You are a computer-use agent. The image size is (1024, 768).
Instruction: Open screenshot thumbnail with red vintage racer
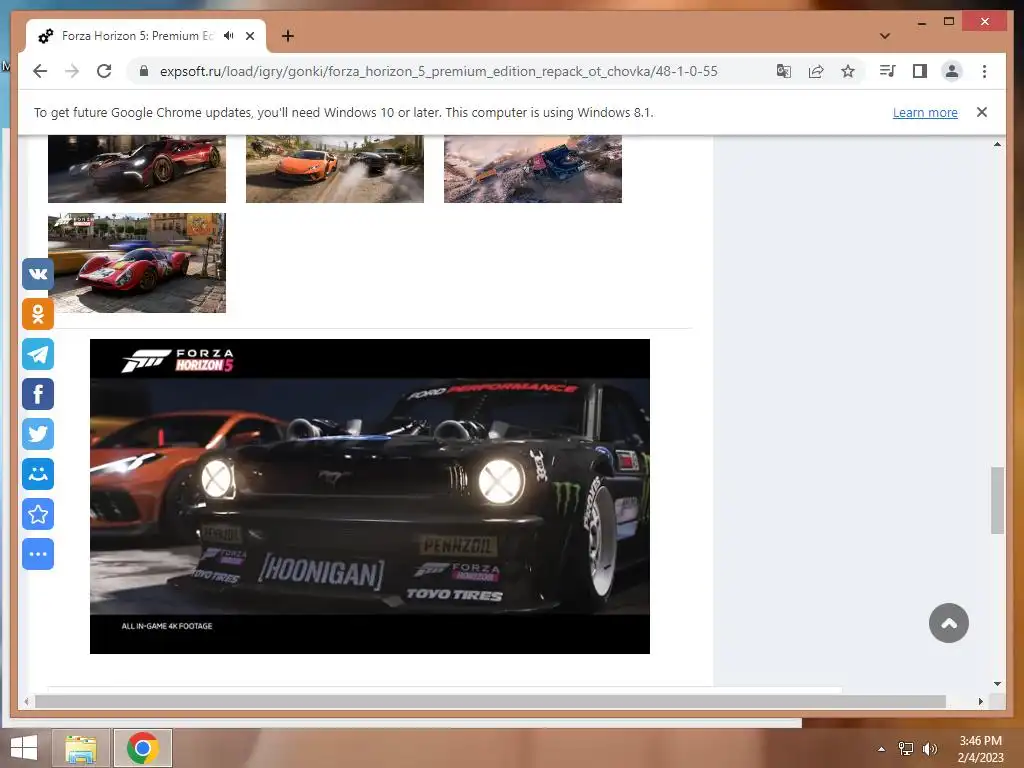pos(137,263)
